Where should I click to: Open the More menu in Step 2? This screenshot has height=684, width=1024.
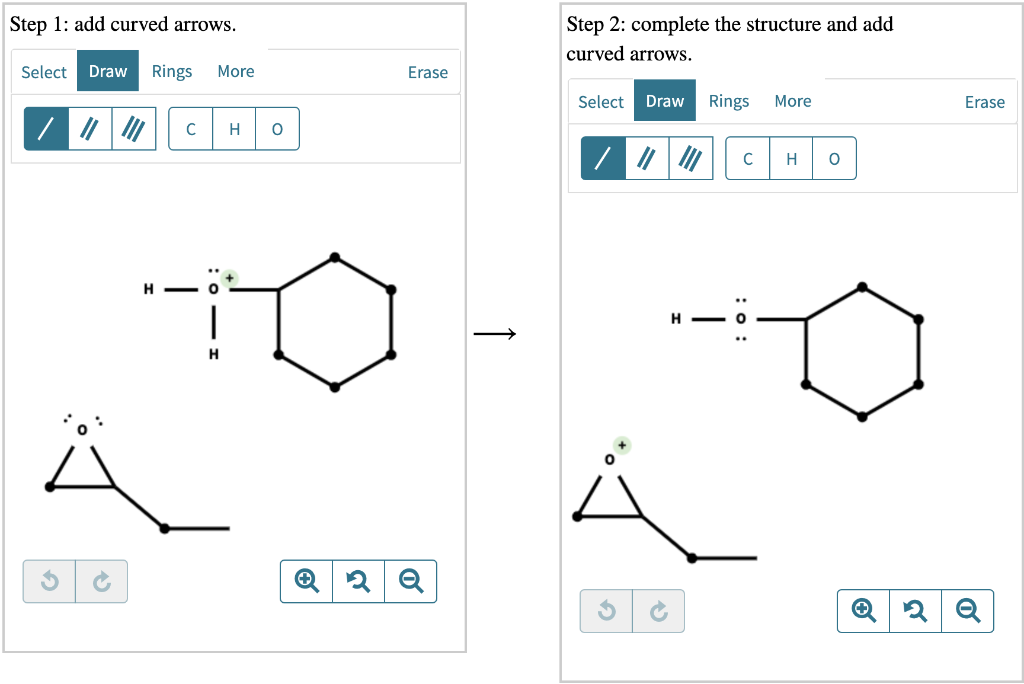(792, 100)
